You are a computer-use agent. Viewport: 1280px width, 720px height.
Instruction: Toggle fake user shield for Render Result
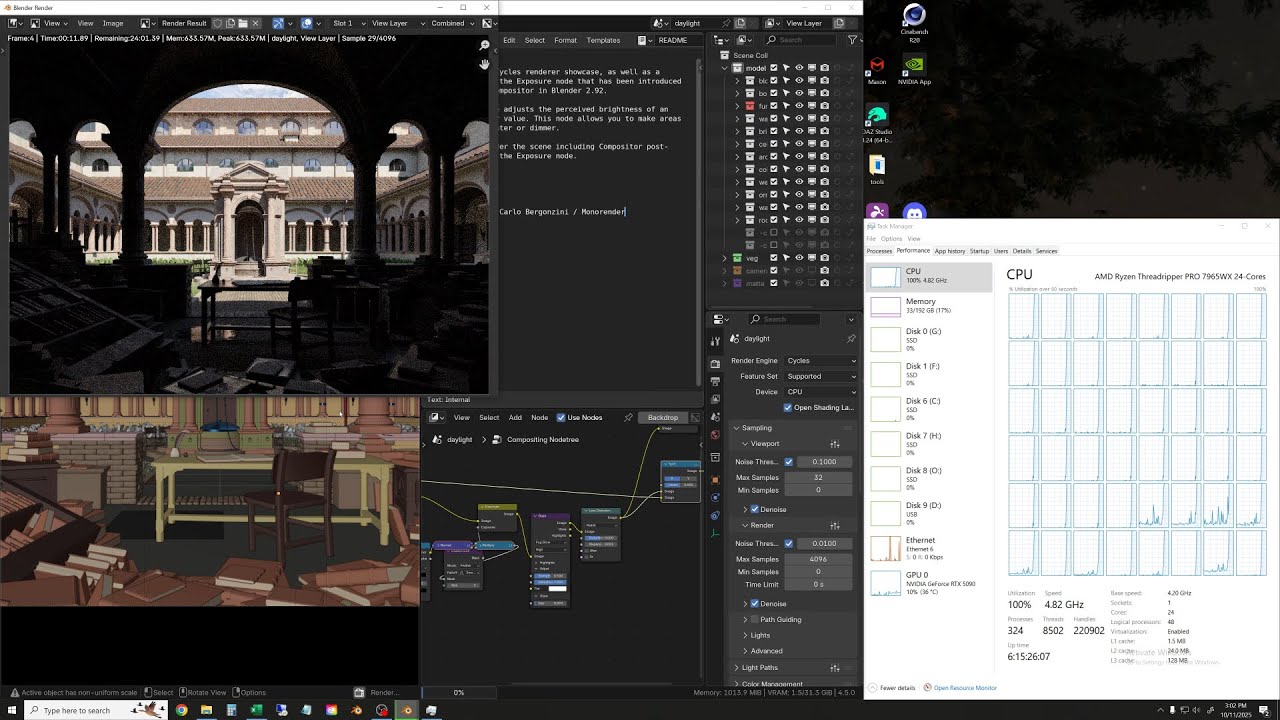click(x=216, y=23)
